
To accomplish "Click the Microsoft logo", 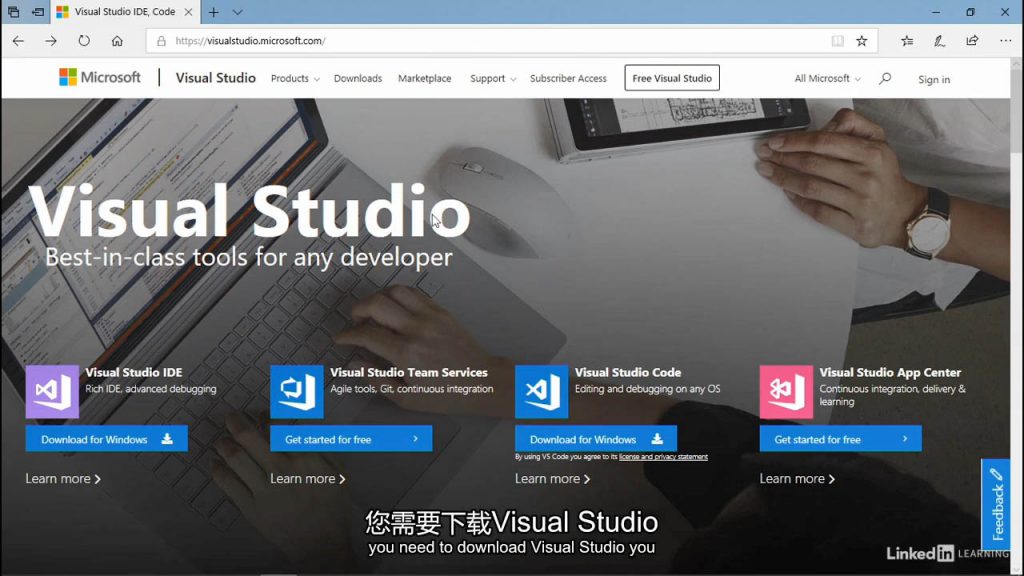I will (100, 78).
